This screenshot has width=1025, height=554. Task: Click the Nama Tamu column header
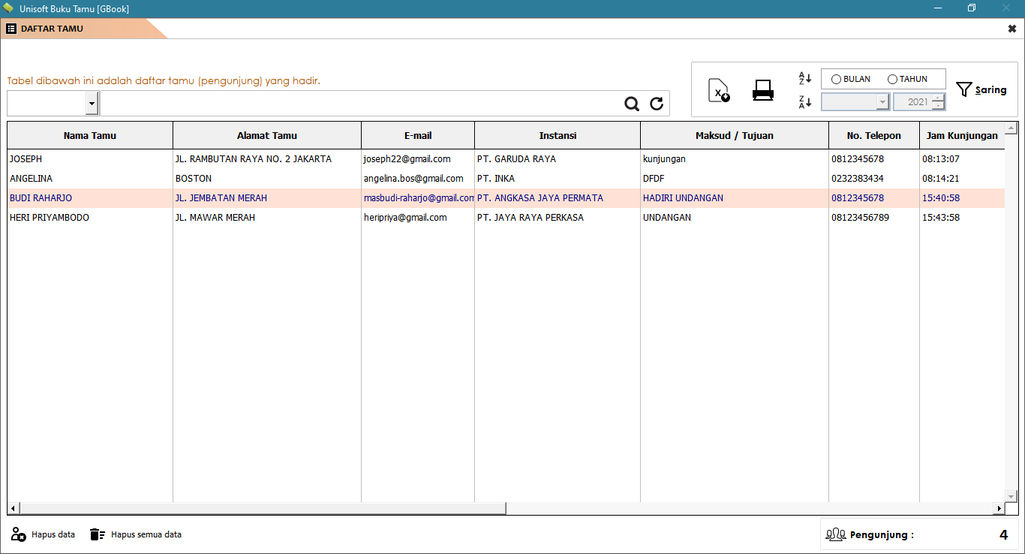tap(90, 136)
